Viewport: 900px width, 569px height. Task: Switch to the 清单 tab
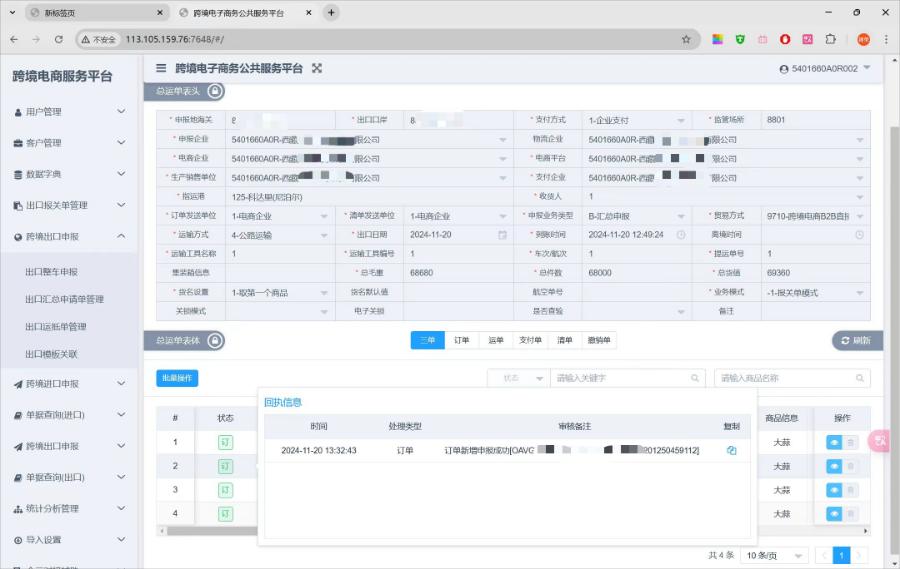click(565, 340)
